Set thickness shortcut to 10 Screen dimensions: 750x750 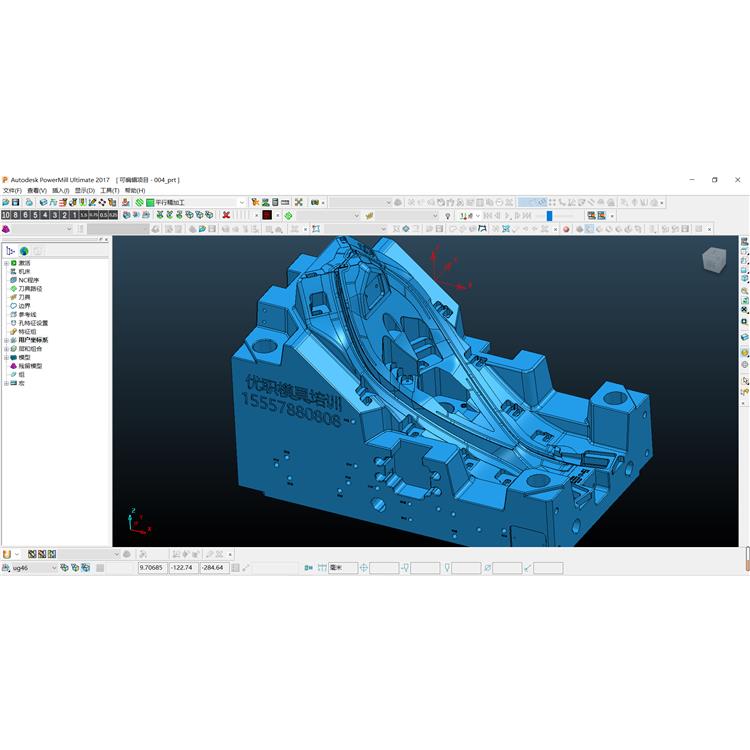click(x=6, y=215)
